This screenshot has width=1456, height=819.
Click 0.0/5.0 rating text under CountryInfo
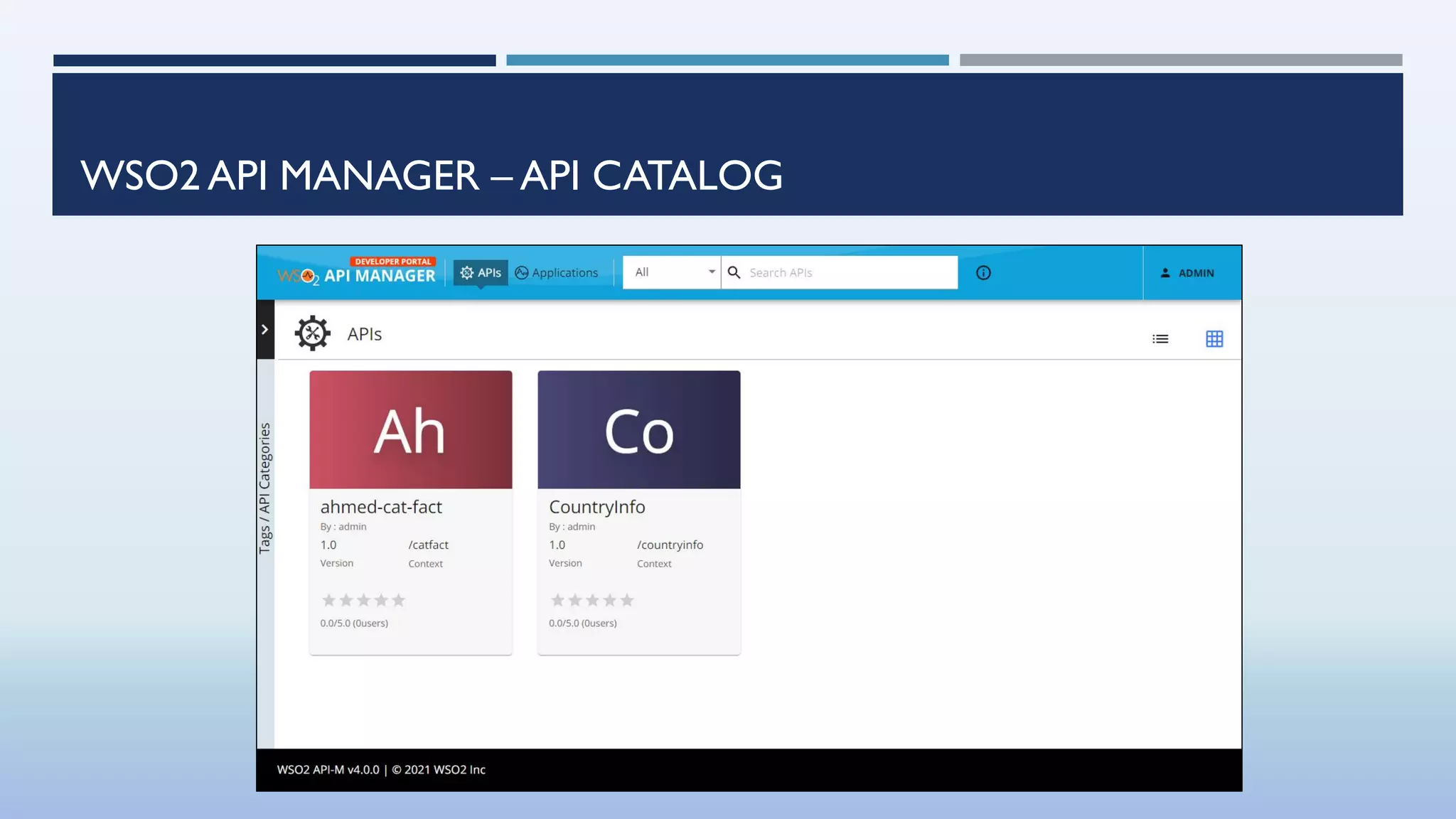coord(583,623)
